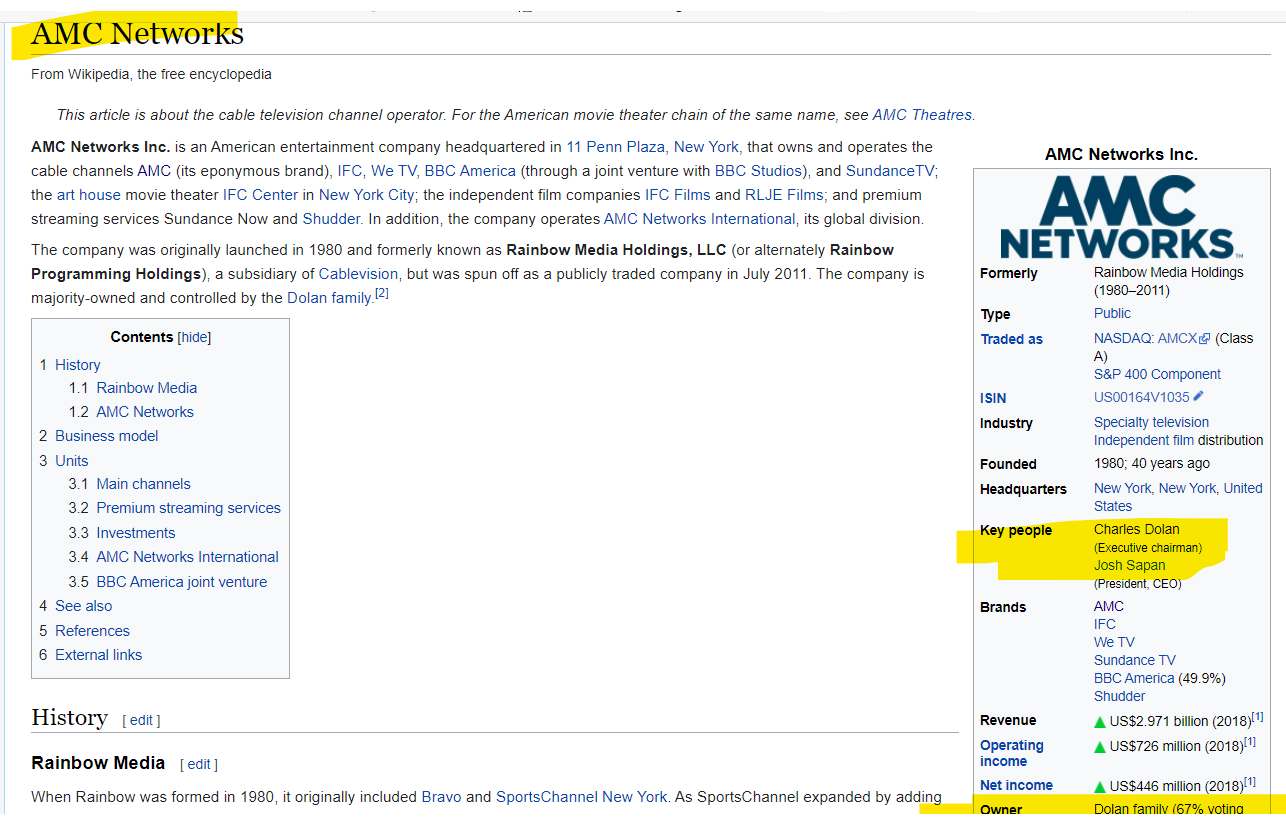Viewport: 1286px width, 837px height.
Task: Jump to Units in Contents
Action: (64, 461)
